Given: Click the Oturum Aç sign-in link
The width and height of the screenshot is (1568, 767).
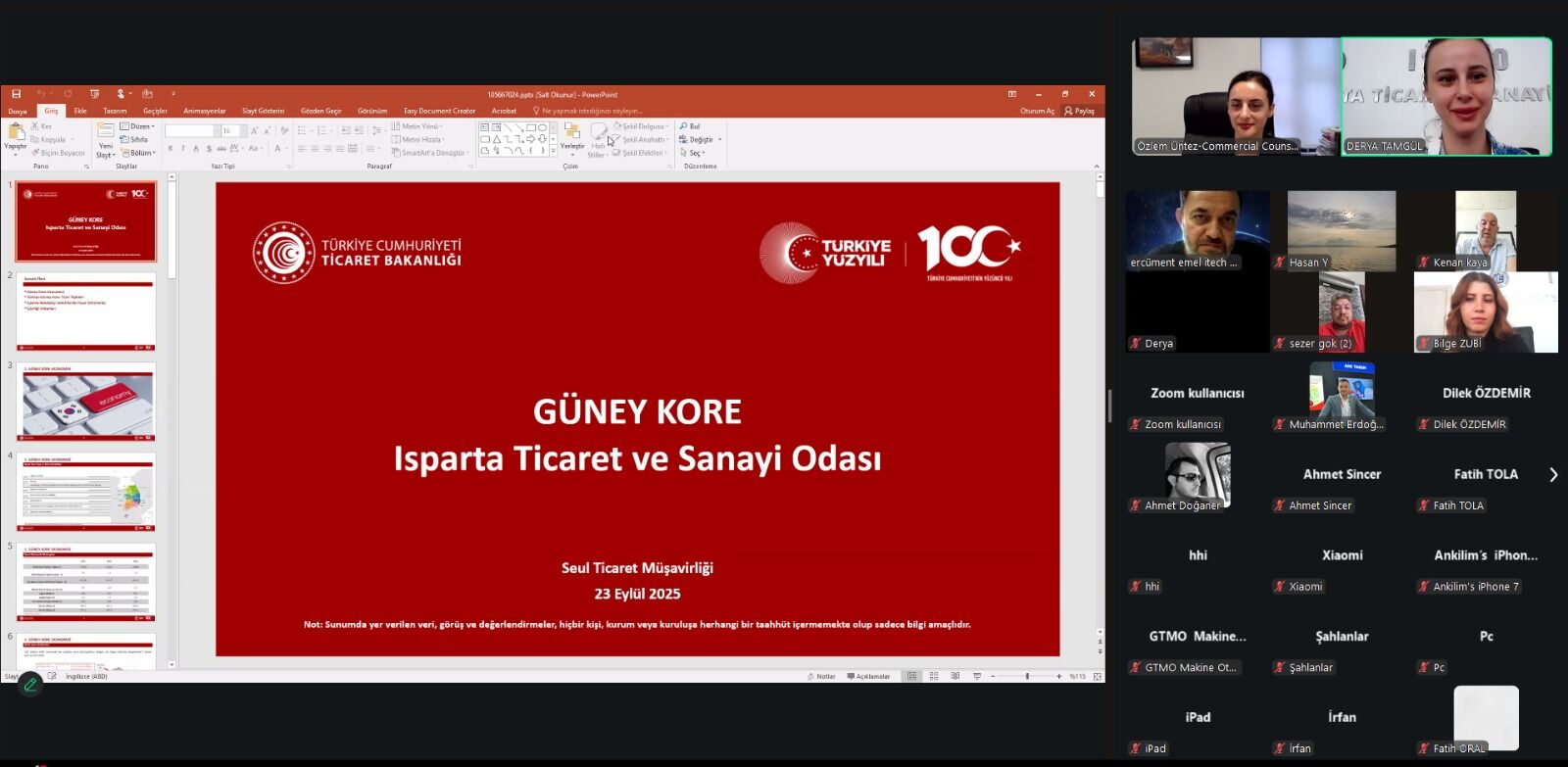Looking at the screenshot, I should (1037, 111).
